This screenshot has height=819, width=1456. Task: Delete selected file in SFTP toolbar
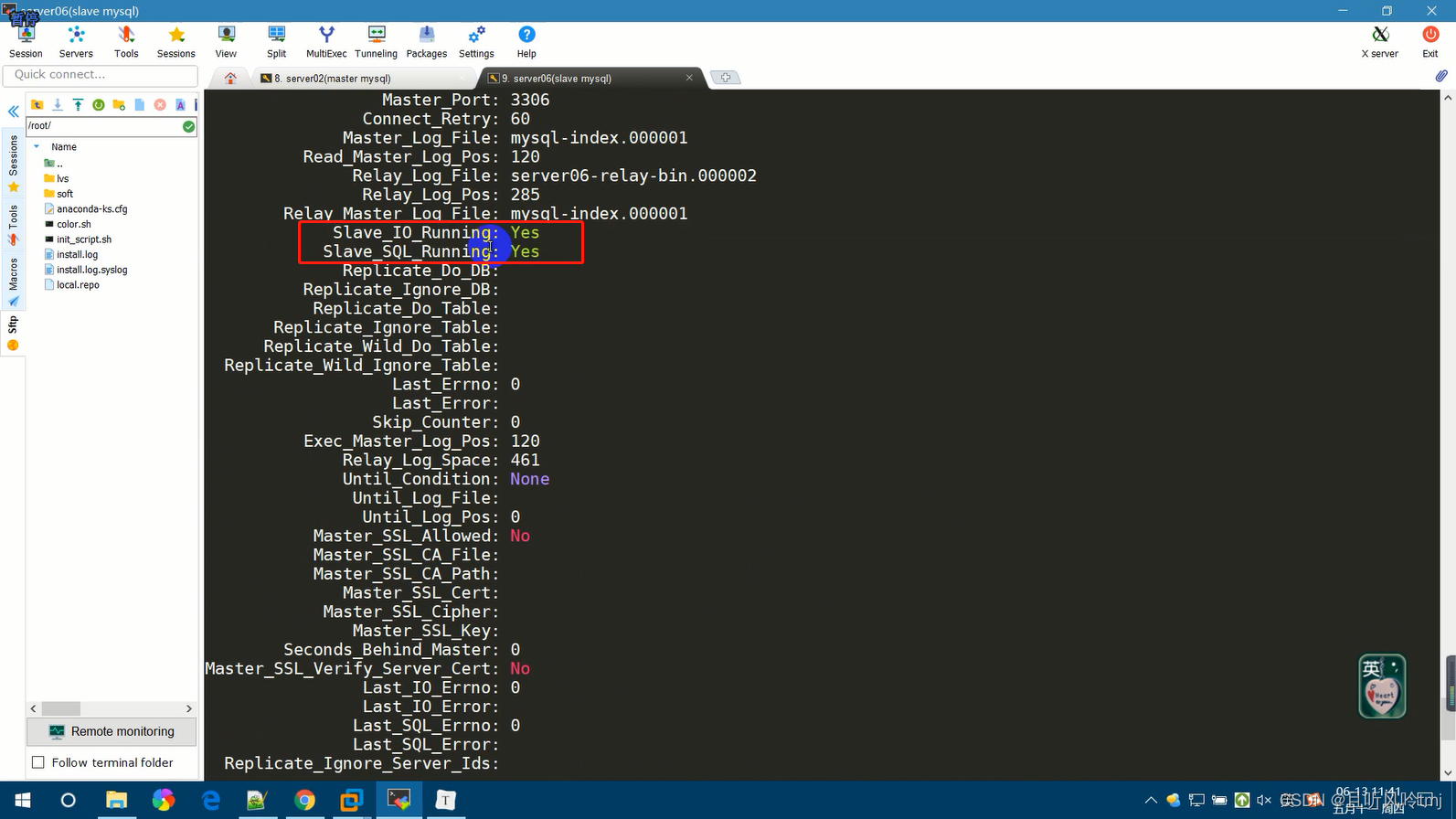coord(160,105)
